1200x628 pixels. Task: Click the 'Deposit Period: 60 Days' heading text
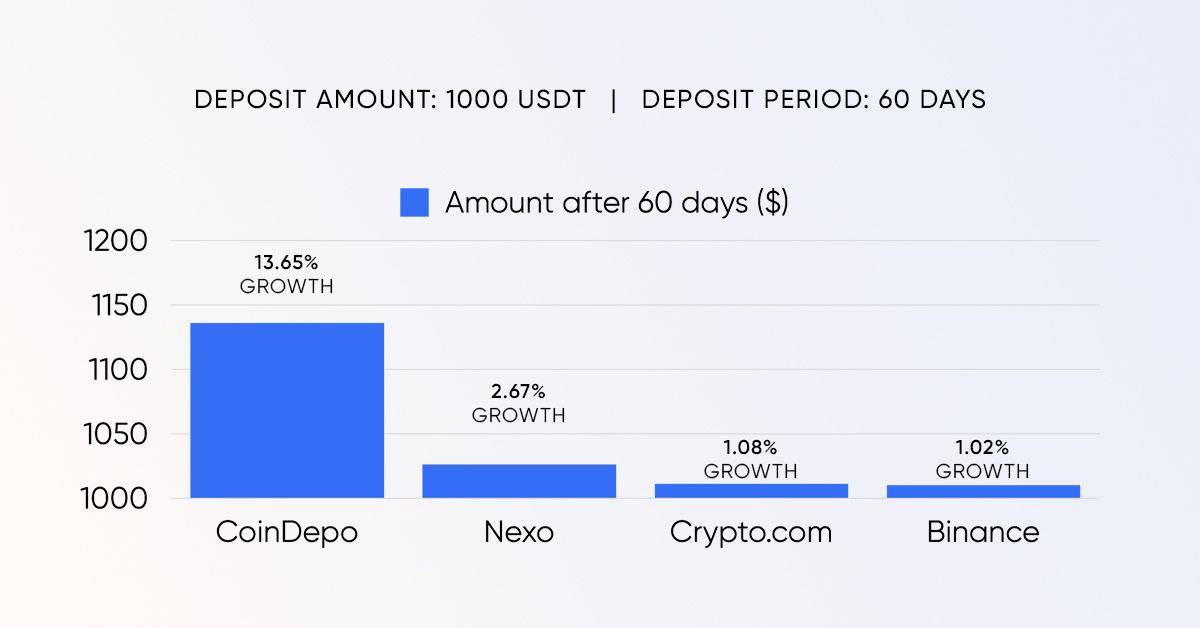(814, 100)
